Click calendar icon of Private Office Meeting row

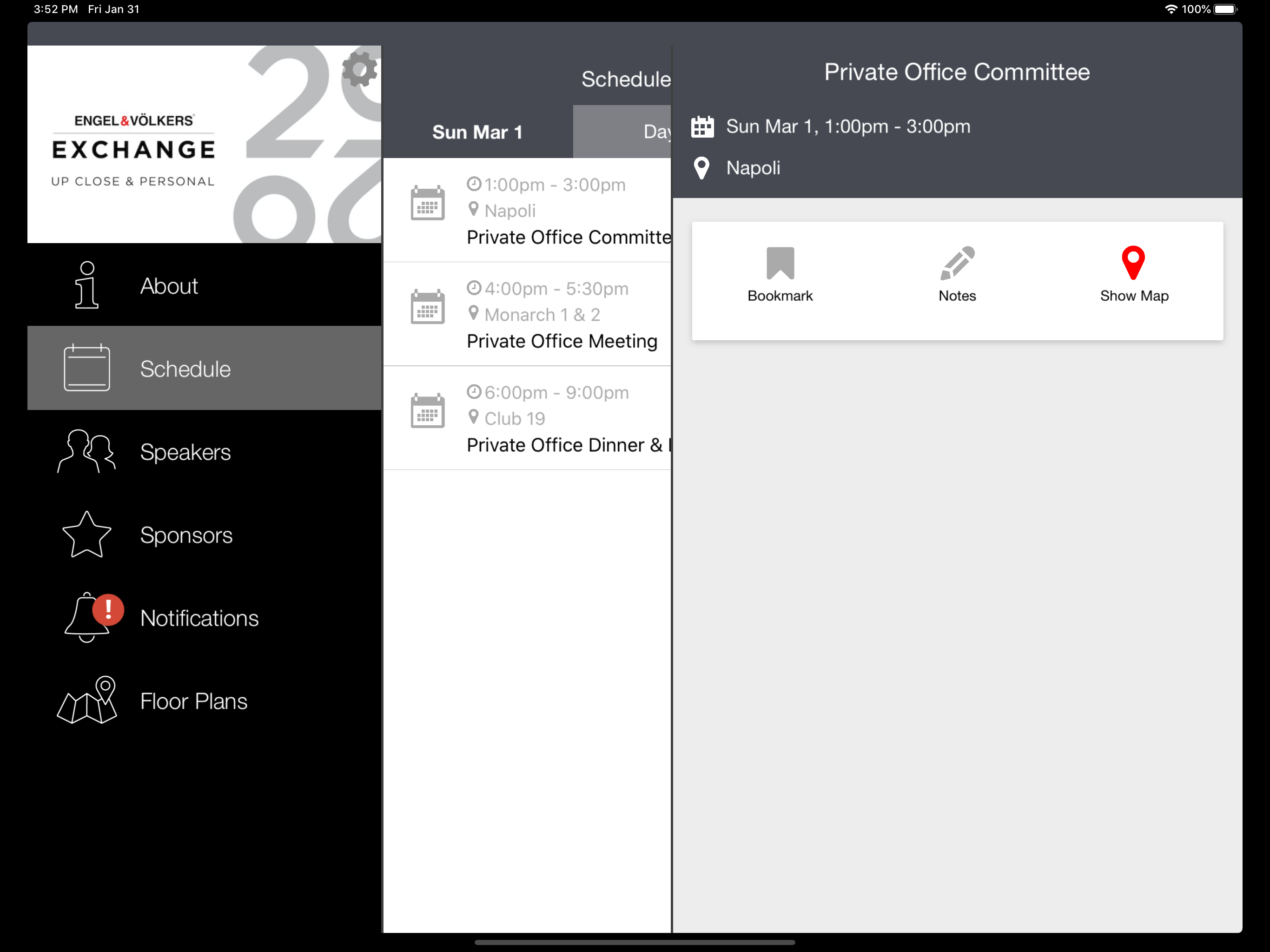pyautogui.click(x=428, y=307)
